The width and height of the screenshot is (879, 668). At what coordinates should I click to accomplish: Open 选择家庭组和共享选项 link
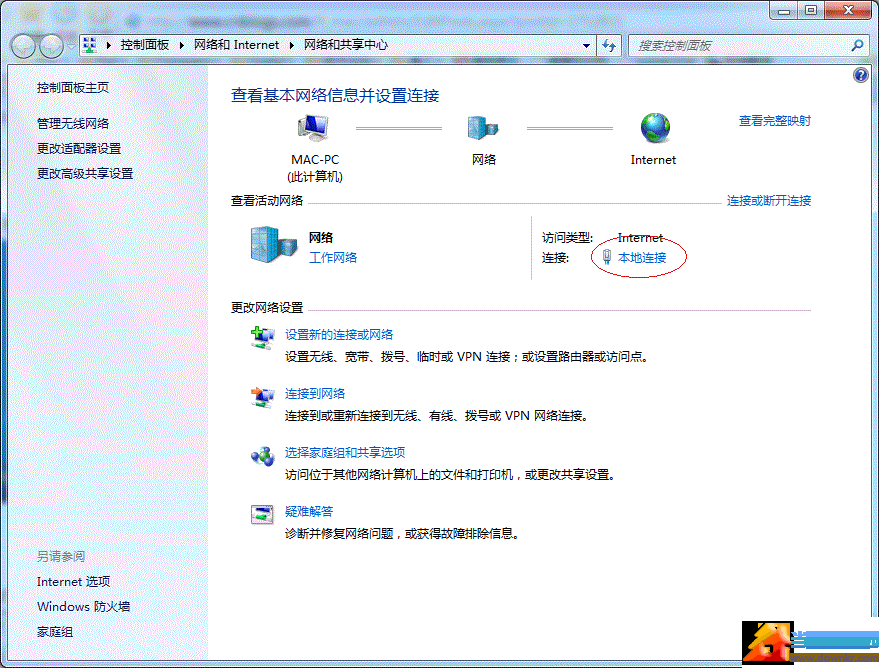(345, 452)
